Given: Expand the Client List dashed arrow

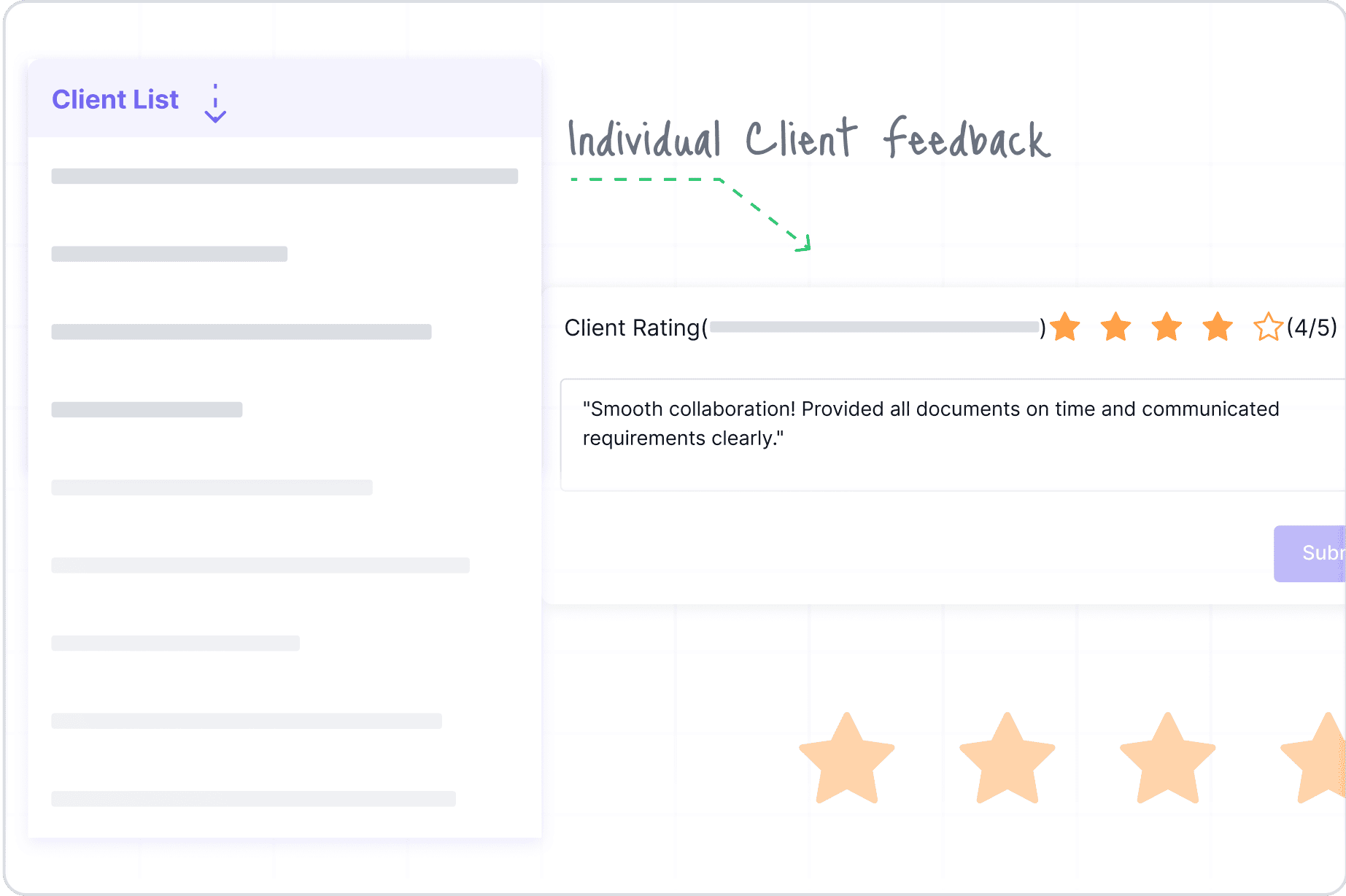Looking at the screenshot, I should click(x=215, y=104).
